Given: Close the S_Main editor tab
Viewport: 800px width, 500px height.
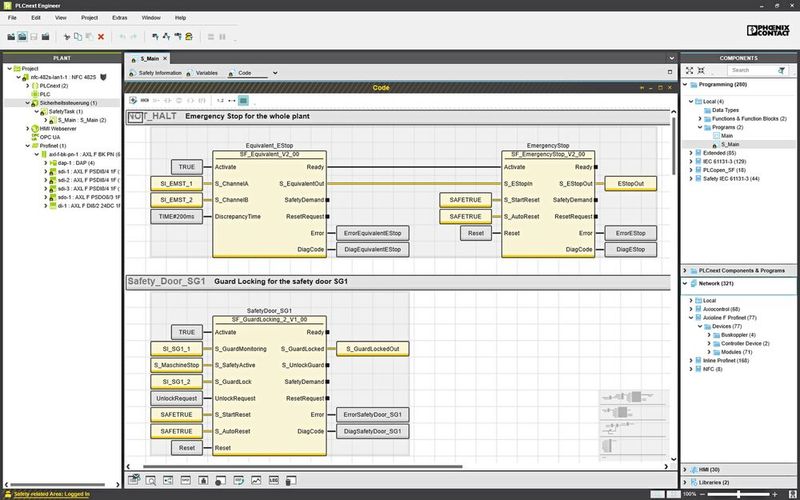Looking at the screenshot, I should 165,59.
